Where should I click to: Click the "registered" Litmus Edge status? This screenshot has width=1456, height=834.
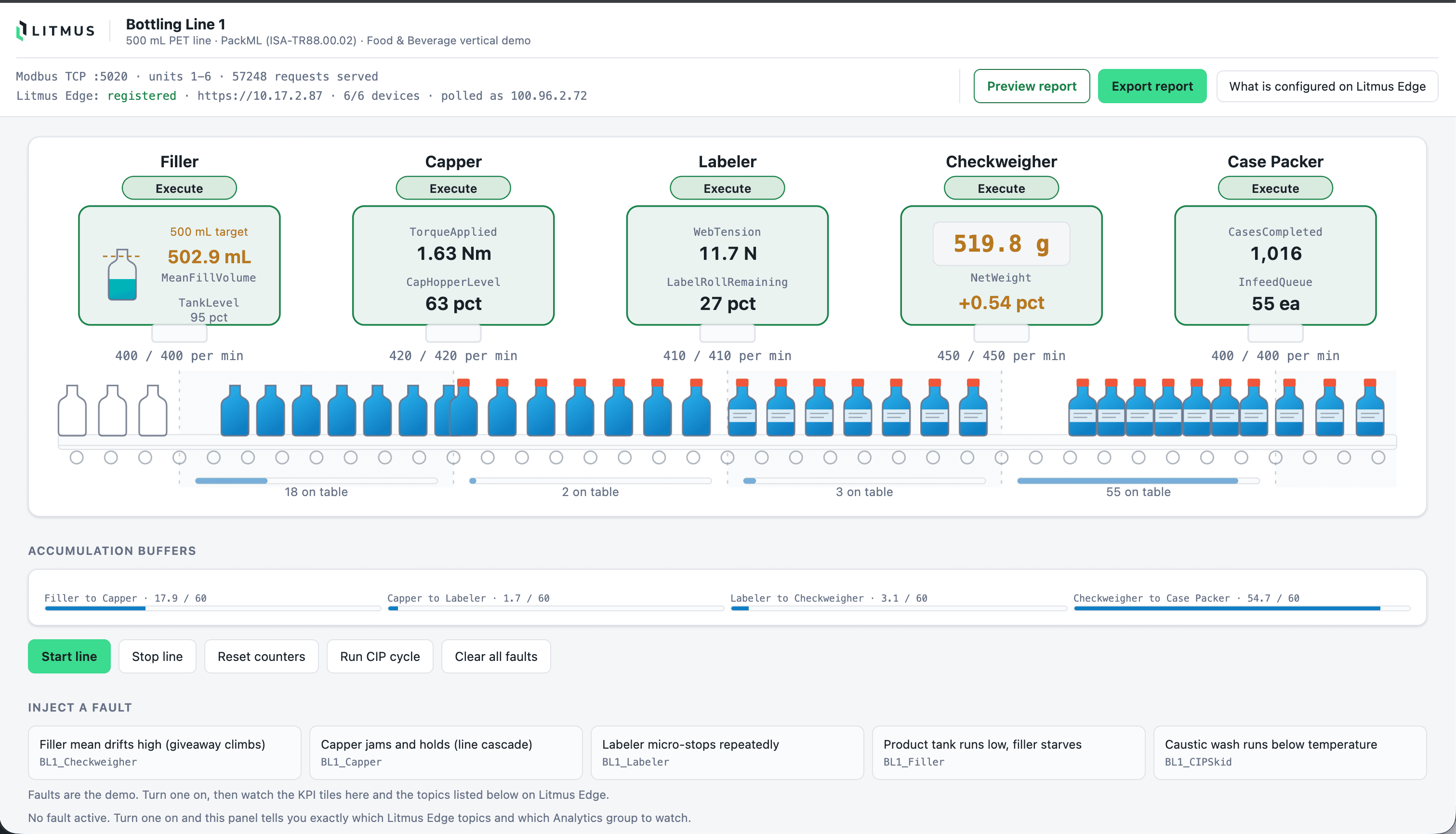[x=142, y=95]
